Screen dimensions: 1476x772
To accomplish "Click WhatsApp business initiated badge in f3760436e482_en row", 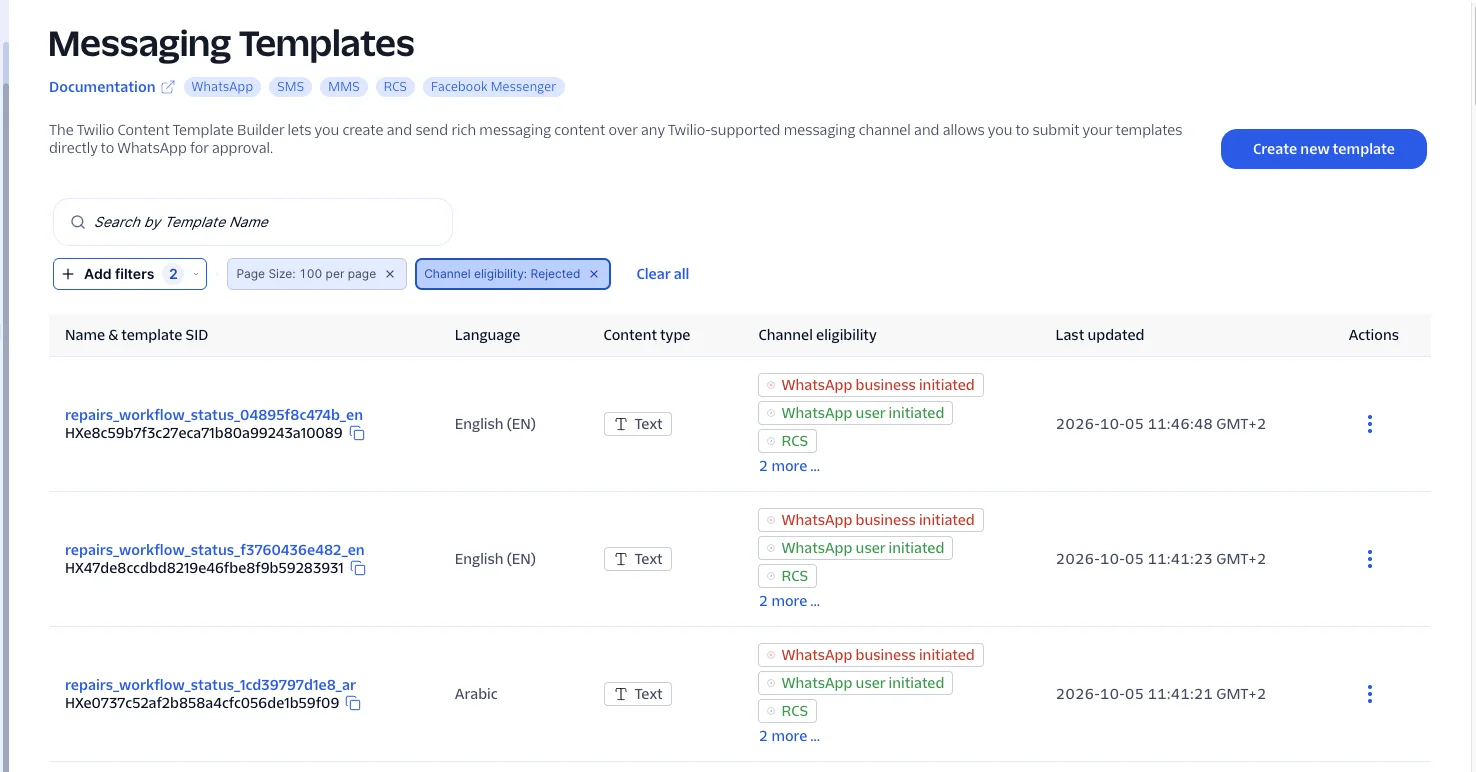I will [x=871, y=520].
